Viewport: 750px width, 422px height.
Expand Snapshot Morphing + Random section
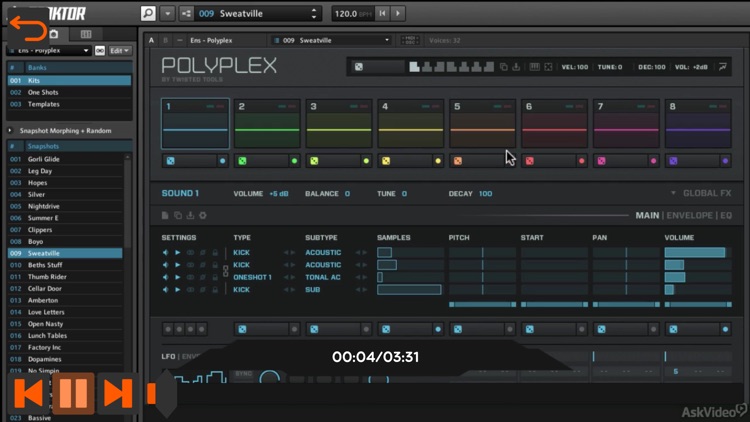10,131
